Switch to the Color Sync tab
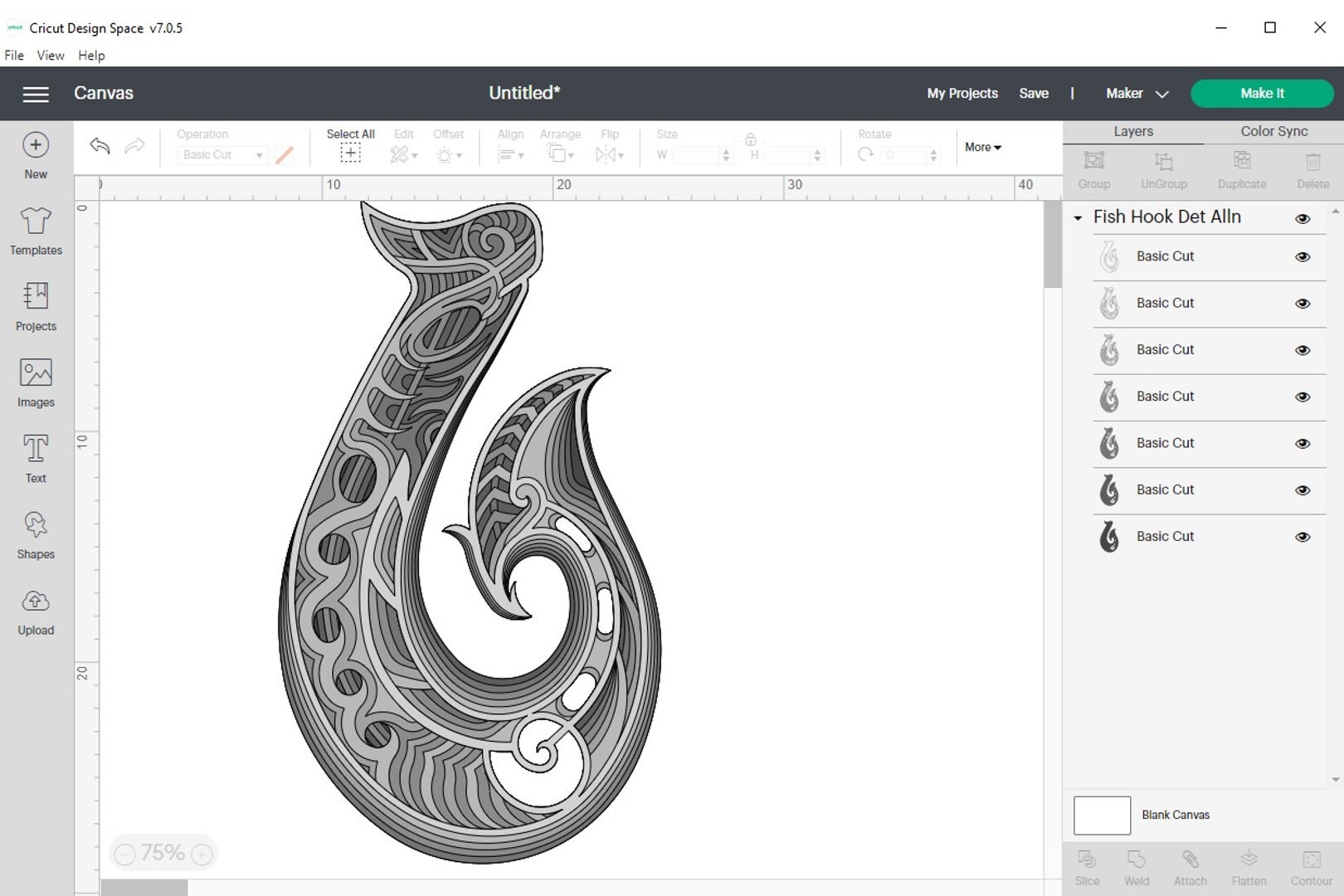The height and width of the screenshot is (896, 1344). [x=1273, y=131]
